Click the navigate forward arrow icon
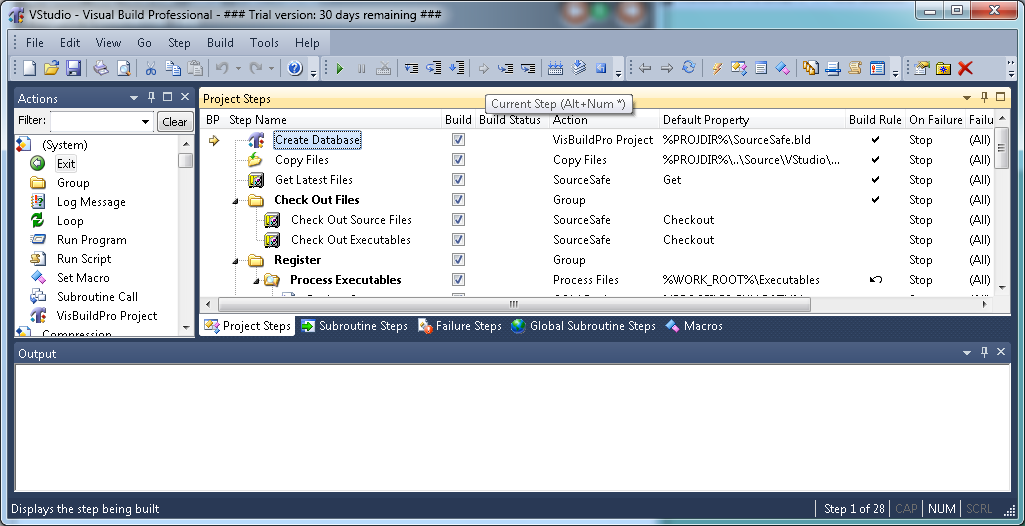1025x526 pixels. tap(667, 68)
